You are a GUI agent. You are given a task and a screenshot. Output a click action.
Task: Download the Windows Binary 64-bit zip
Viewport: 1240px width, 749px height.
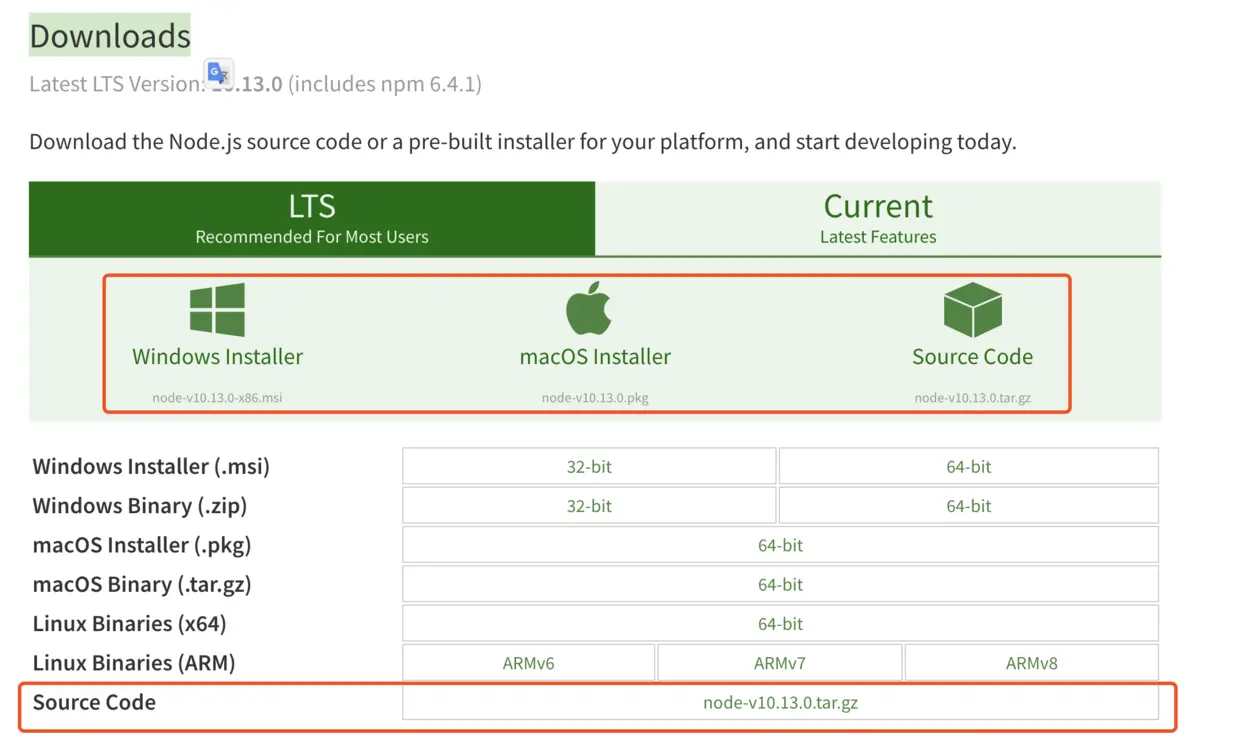[x=967, y=505]
